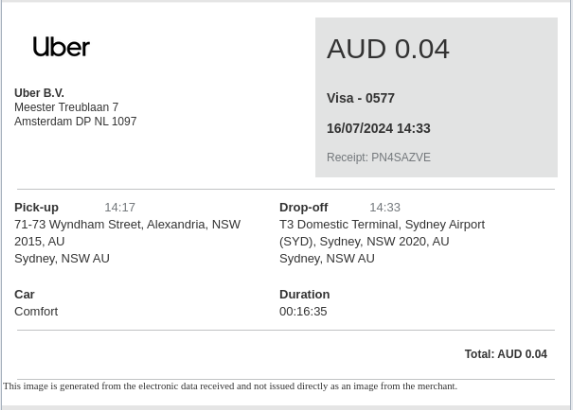
Task: Select the 00:16:35 duration value
Action: click(303, 311)
